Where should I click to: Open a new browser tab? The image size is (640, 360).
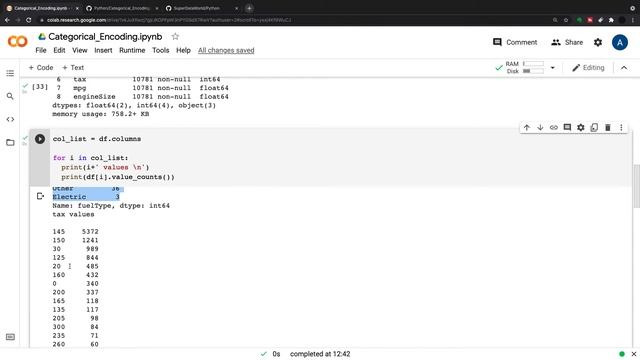point(249,8)
